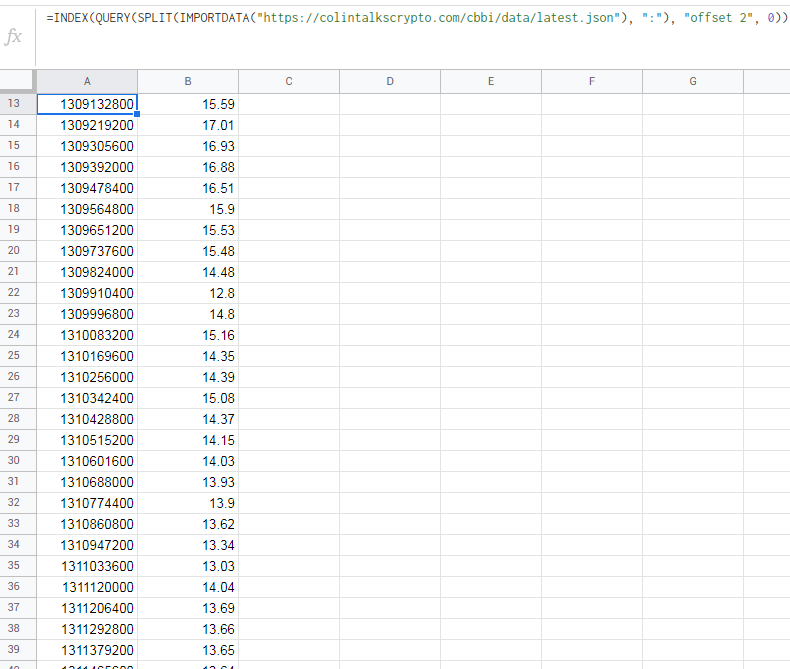
Task: Click cell containing 1309564800
Action: [87, 209]
